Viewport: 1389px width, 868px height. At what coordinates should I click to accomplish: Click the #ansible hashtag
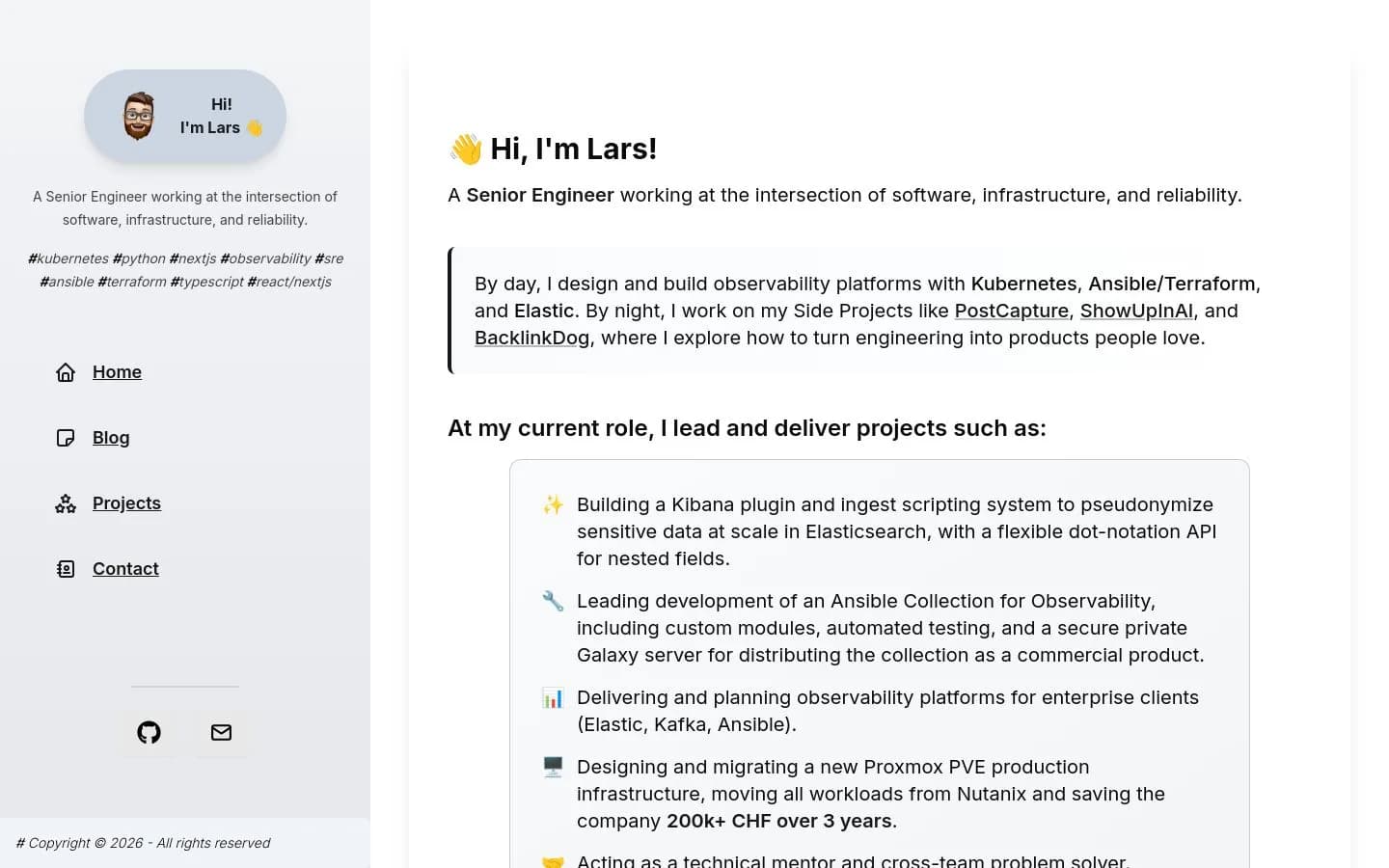(67, 282)
